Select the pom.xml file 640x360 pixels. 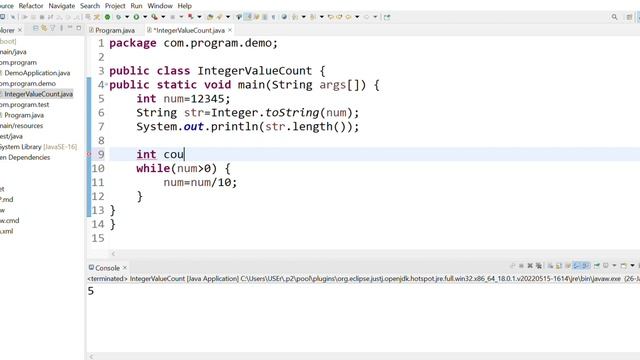coord(7,231)
